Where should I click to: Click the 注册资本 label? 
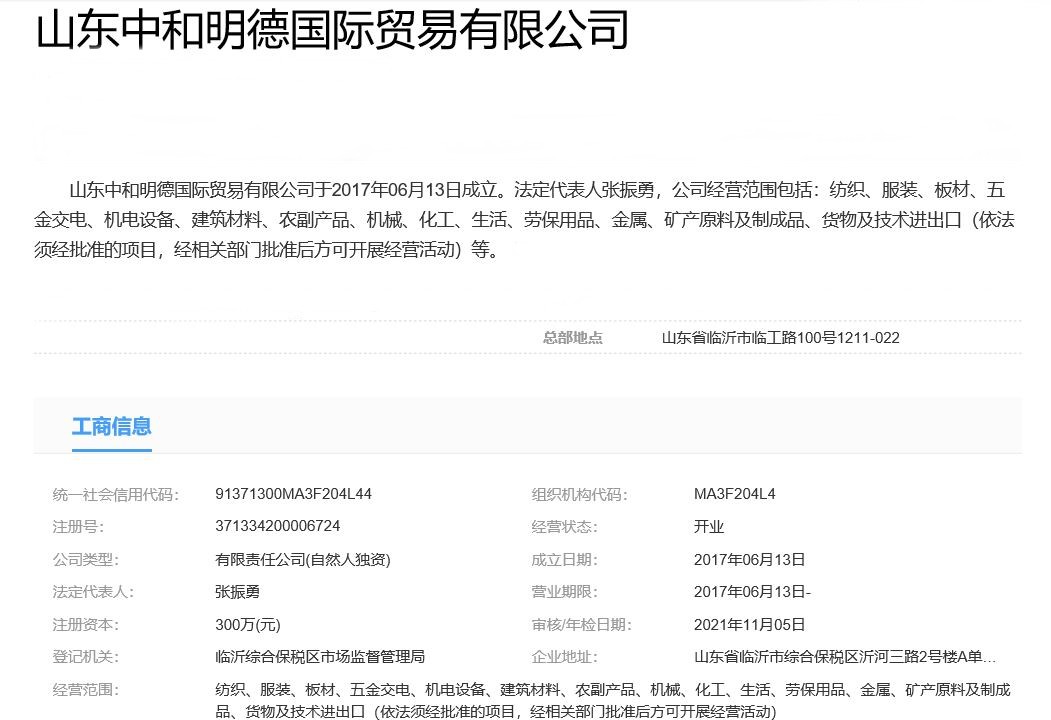85,625
